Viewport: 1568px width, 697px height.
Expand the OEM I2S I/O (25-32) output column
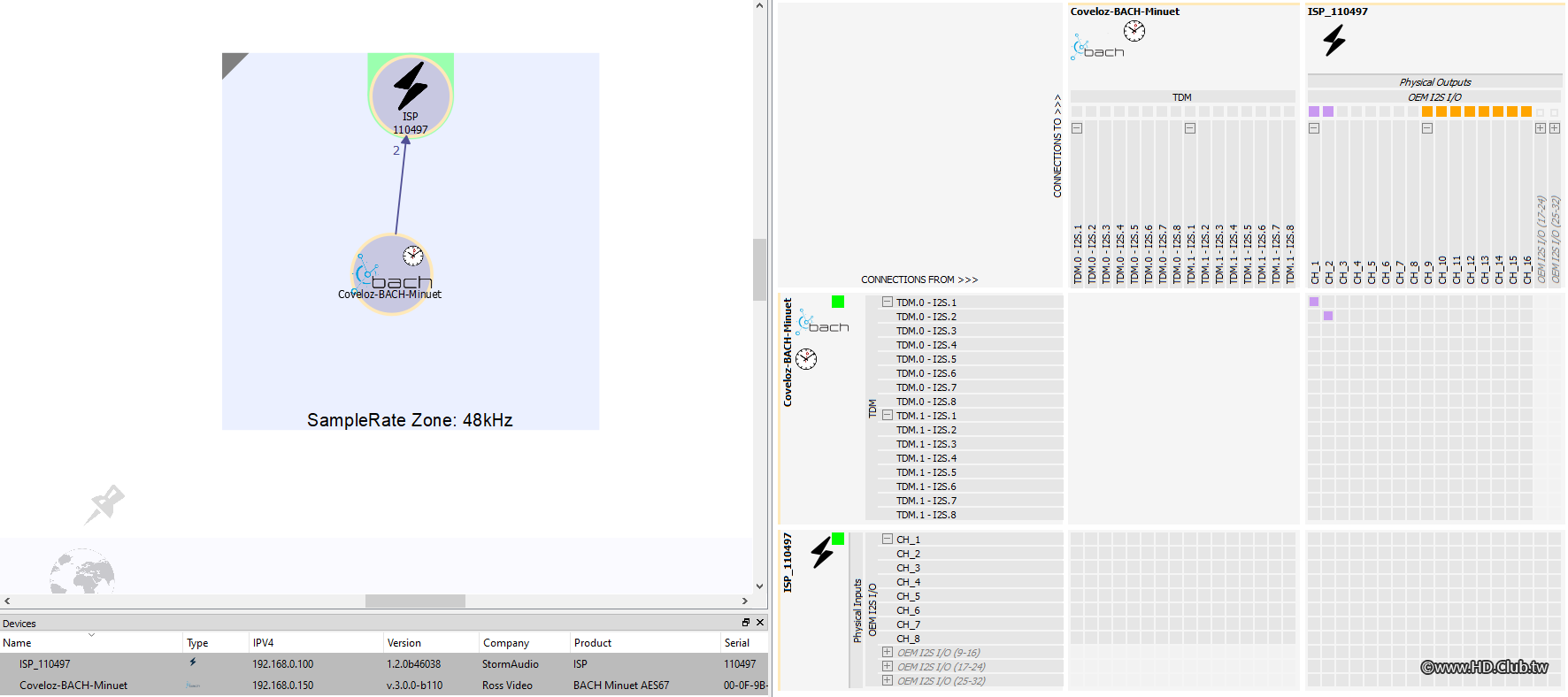pos(1555,128)
